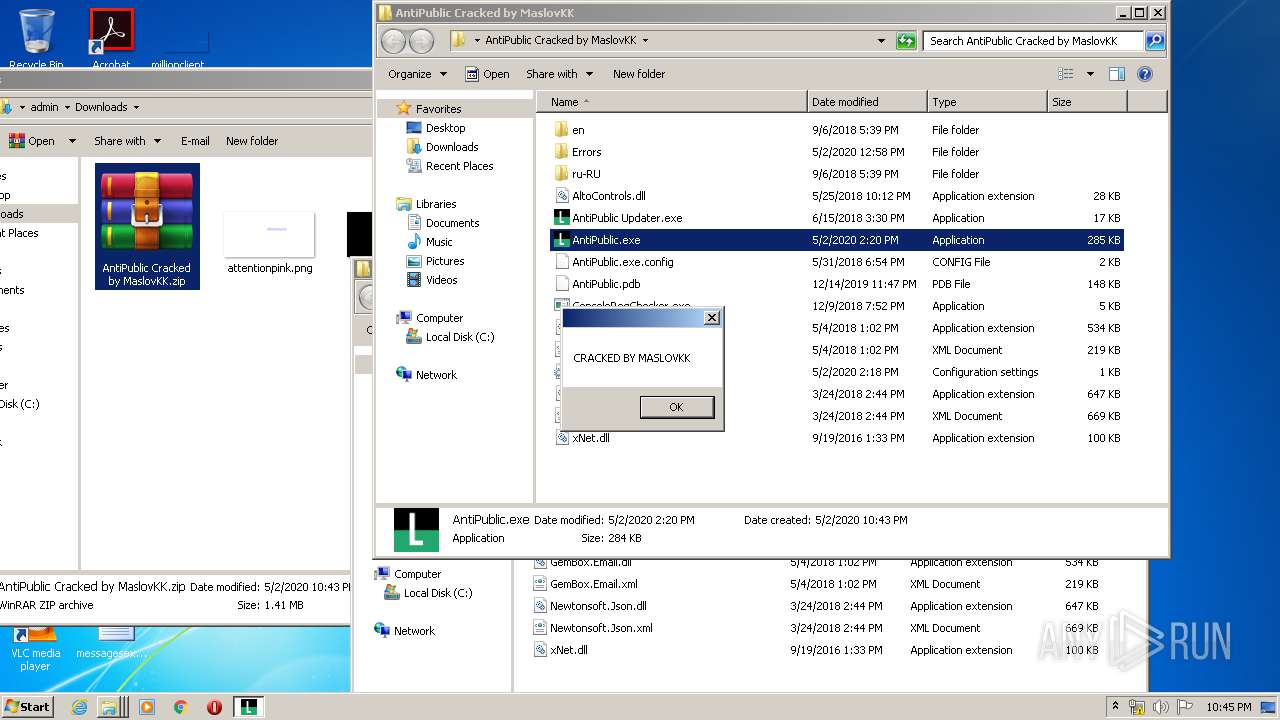Select the AltoControls.dll file icon
Image resolution: width=1280 pixels, height=720 pixels.
click(561, 196)
